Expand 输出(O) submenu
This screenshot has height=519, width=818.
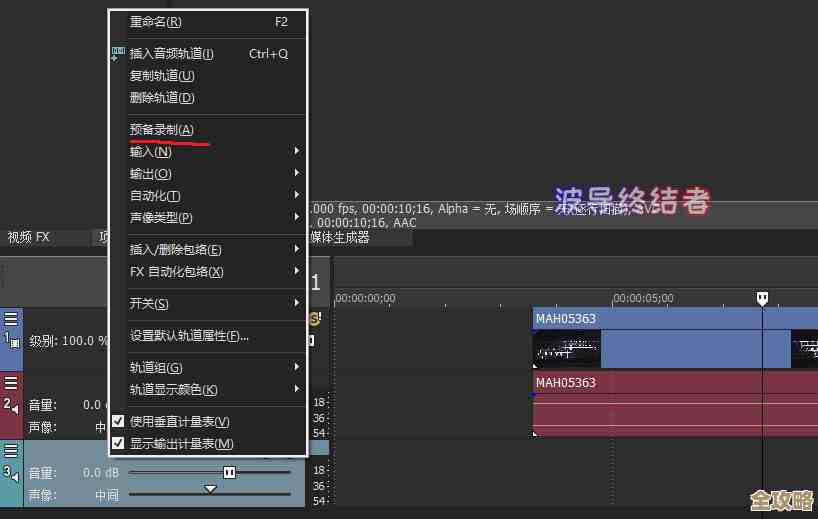[208, 174]
